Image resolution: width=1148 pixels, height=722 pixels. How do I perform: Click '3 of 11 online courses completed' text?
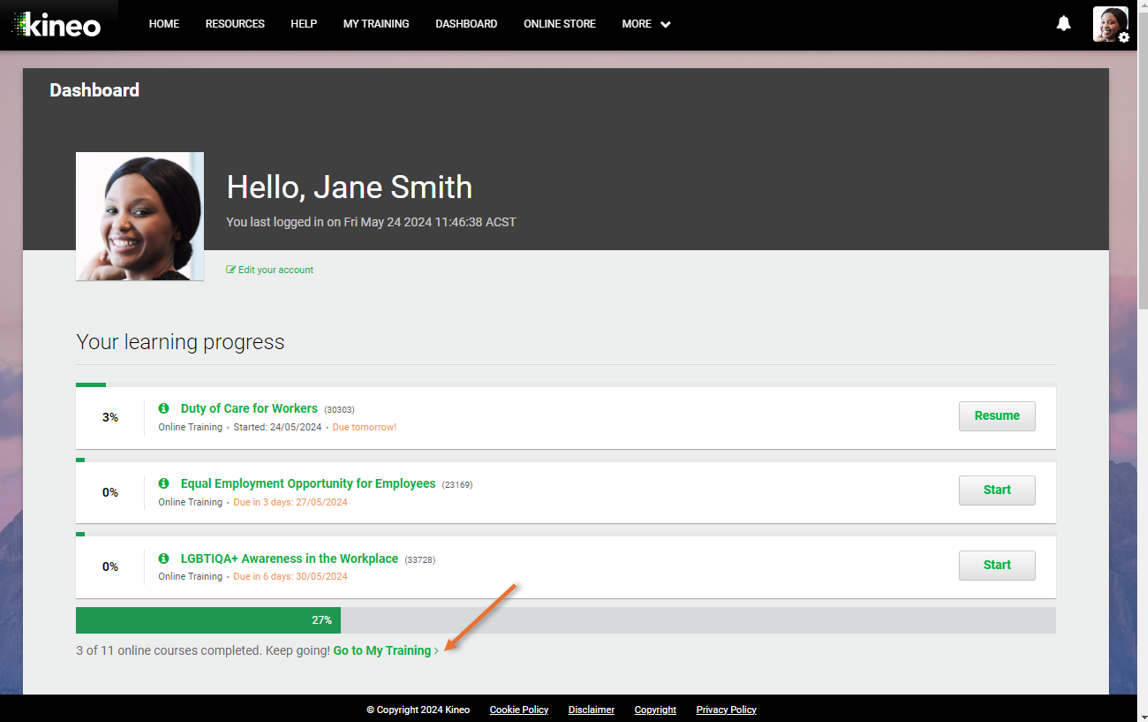click(169, 650)
